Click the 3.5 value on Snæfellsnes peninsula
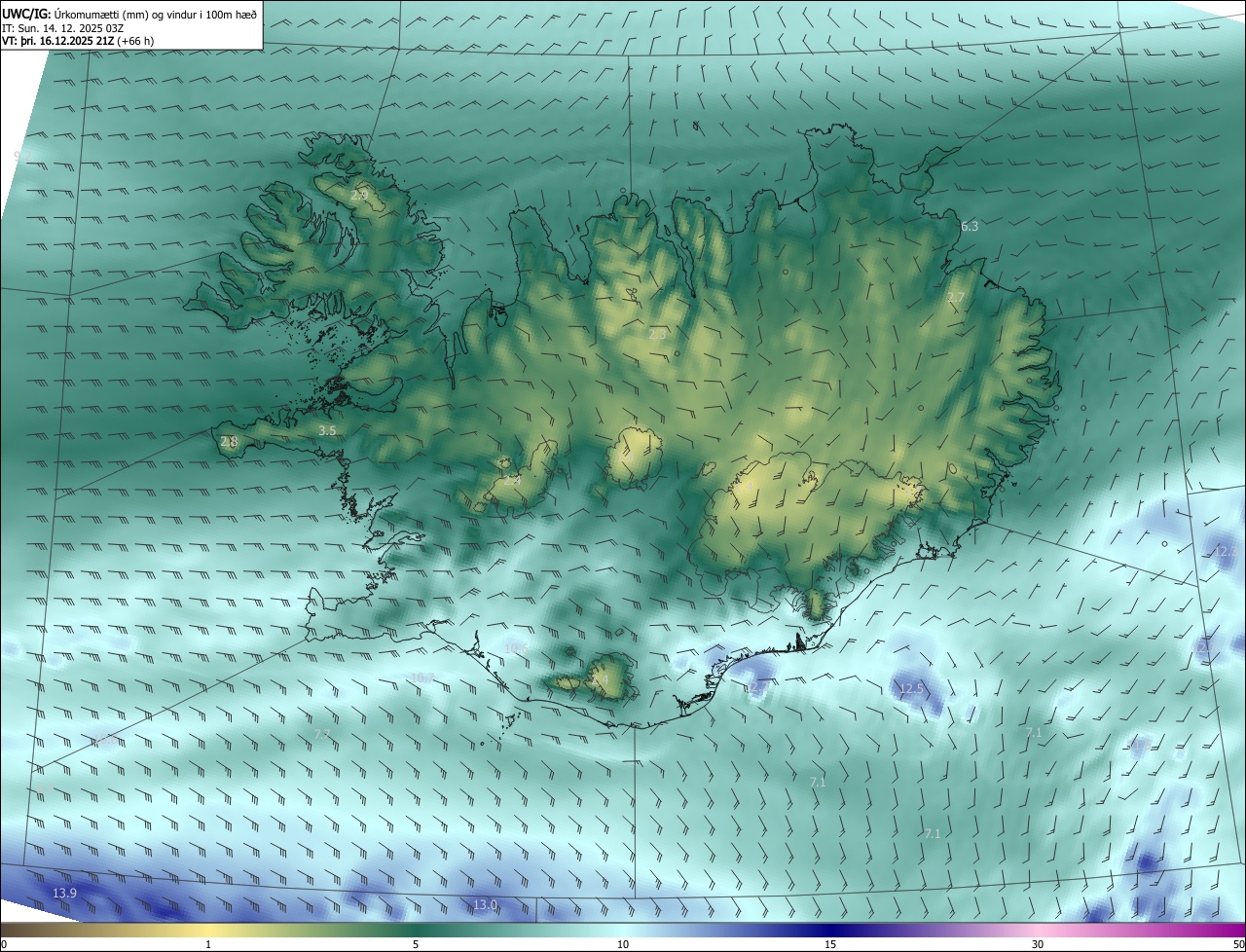The image size is (1246, 952). [x=327, y=430]
